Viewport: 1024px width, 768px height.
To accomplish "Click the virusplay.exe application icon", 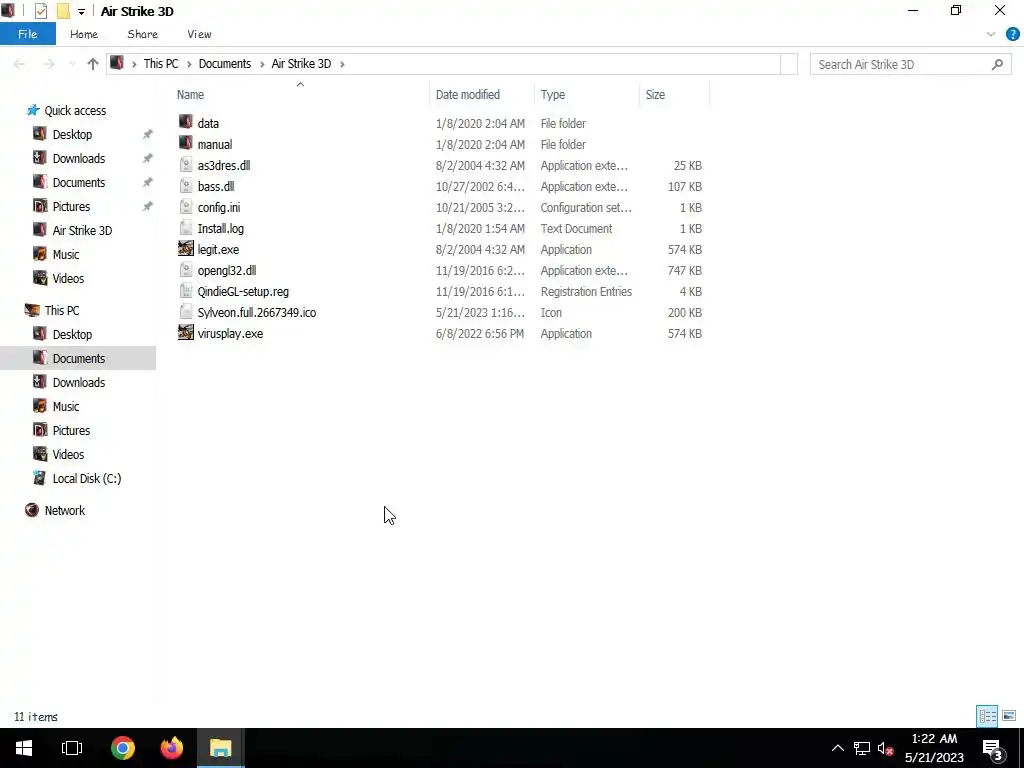I will tap(186, 333).
